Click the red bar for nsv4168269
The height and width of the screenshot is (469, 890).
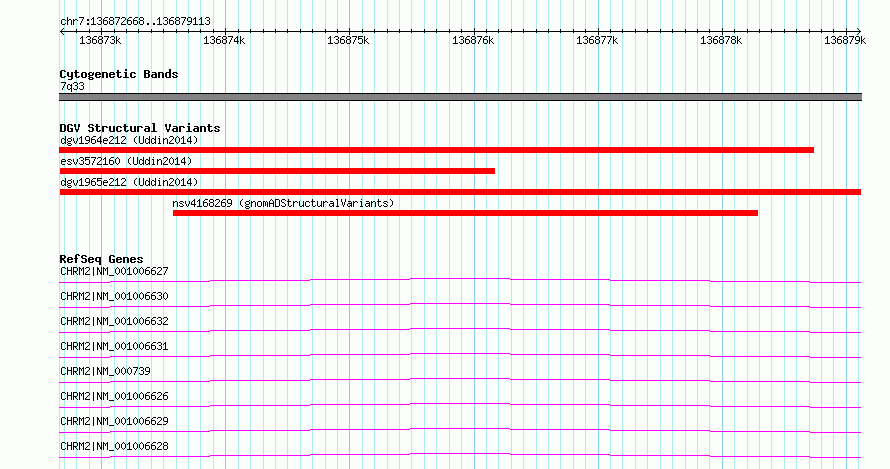pyautogui.click(x=465, y=213)
